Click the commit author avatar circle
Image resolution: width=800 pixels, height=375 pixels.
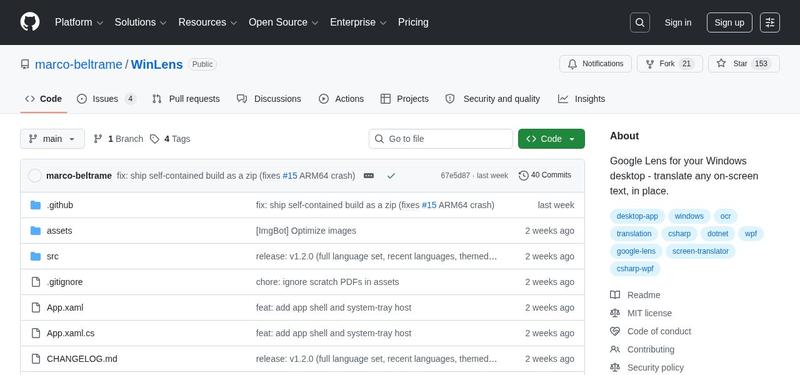tap(35, 176)
